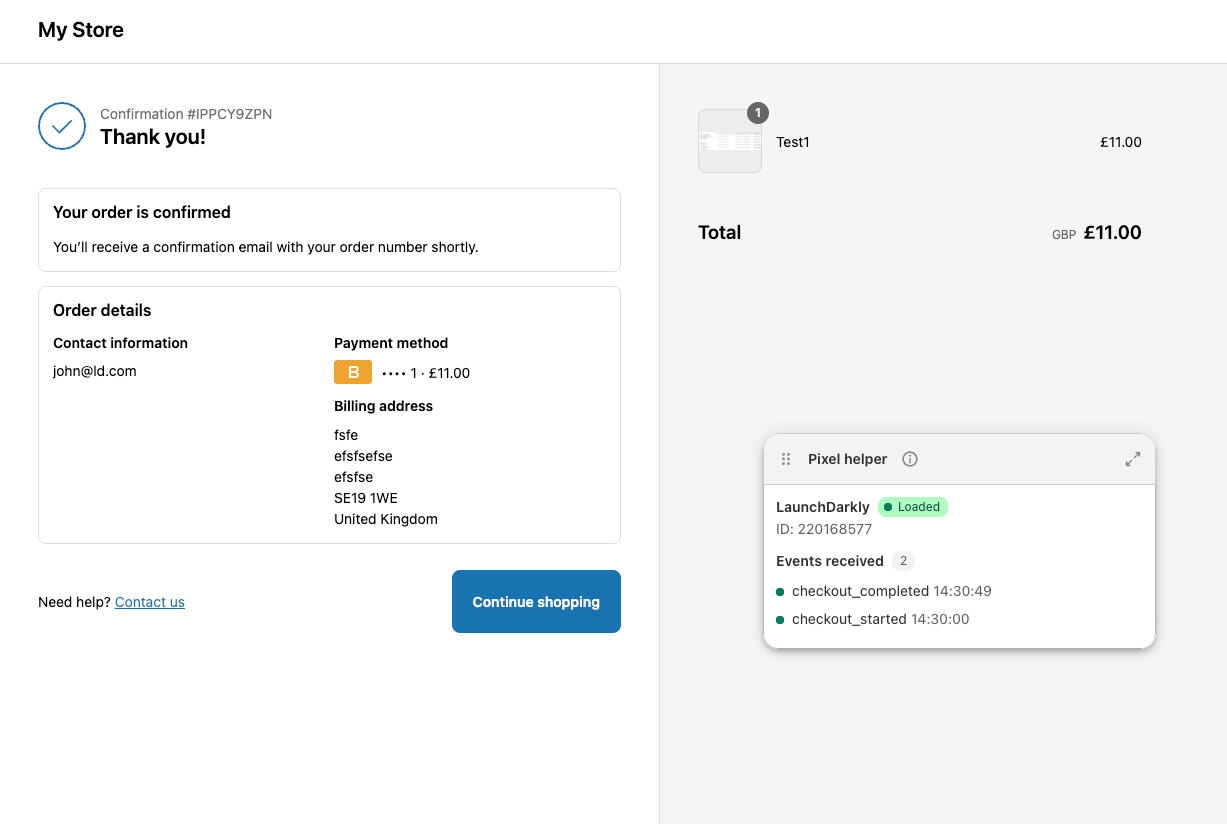
Task: Click the green dot beside checkout_started
Action: pos(781,619)
